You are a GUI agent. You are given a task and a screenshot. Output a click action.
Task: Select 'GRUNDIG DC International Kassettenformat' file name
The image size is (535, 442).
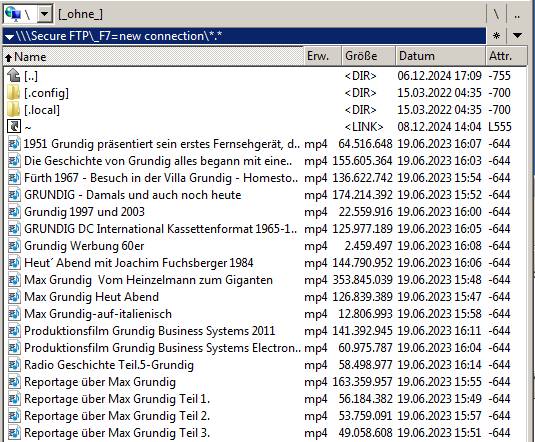160,229
